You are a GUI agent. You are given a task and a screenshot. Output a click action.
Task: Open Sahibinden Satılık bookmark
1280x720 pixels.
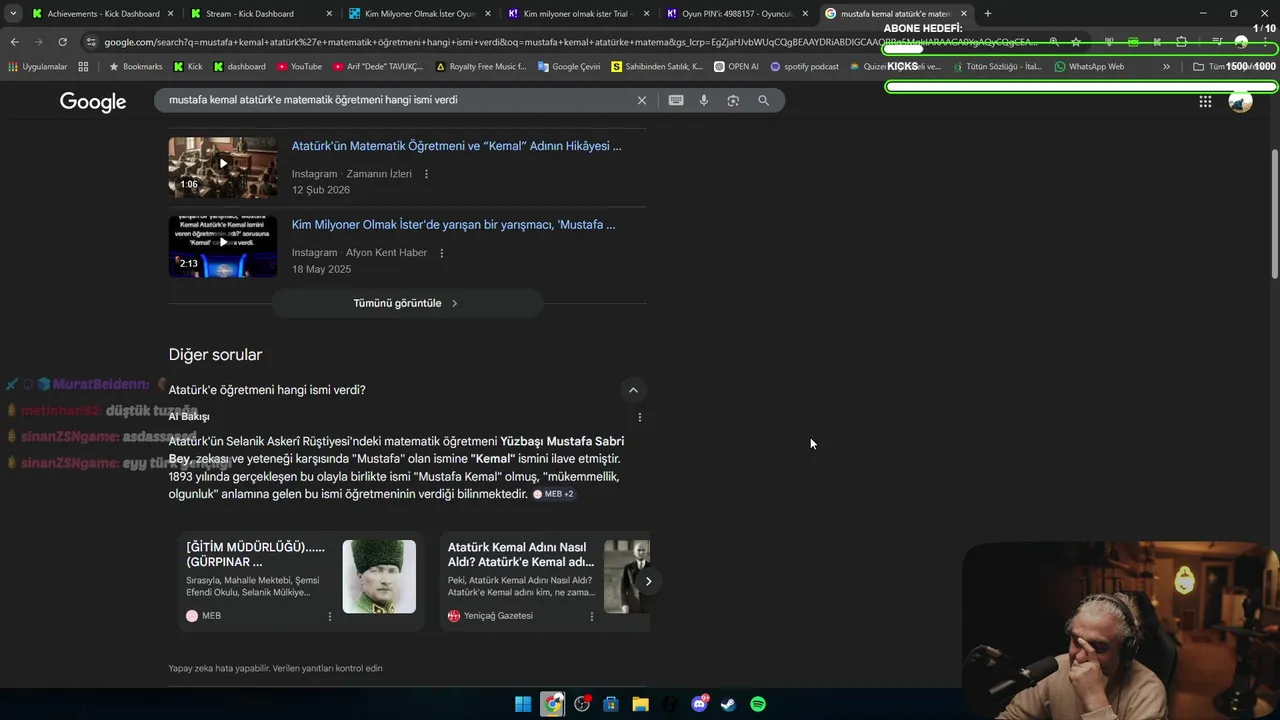click(x=657, y=67)
